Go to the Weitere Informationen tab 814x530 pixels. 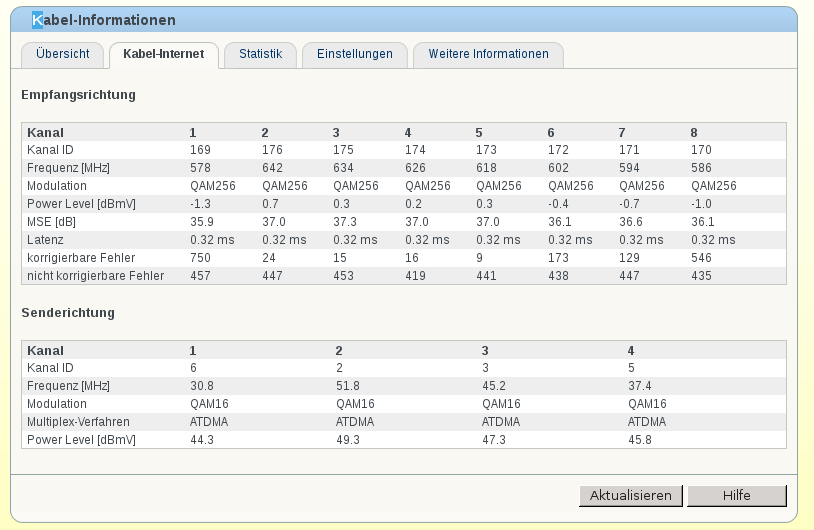tap(489, 54)
